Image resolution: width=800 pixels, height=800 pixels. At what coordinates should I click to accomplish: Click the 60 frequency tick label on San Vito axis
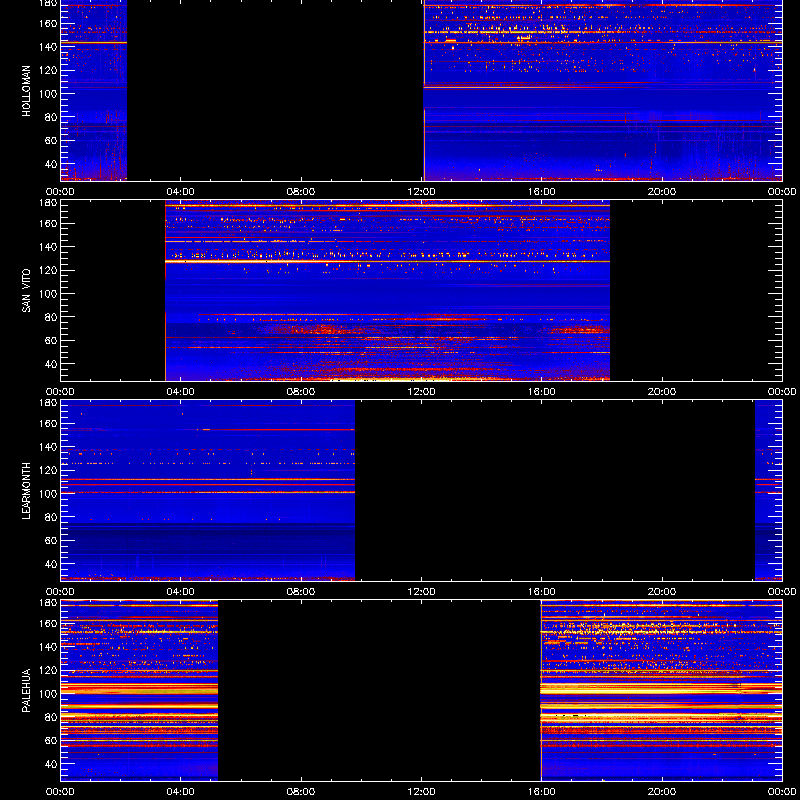[x=52, y=340]
